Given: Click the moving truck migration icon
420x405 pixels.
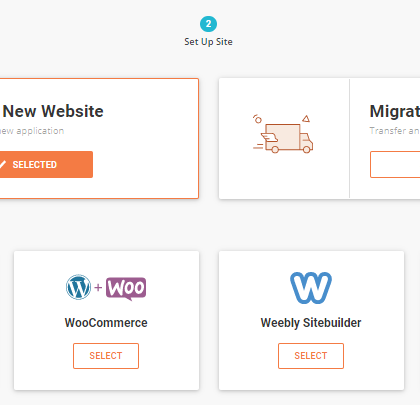Looking at the screenshot, I should [283, 133].
